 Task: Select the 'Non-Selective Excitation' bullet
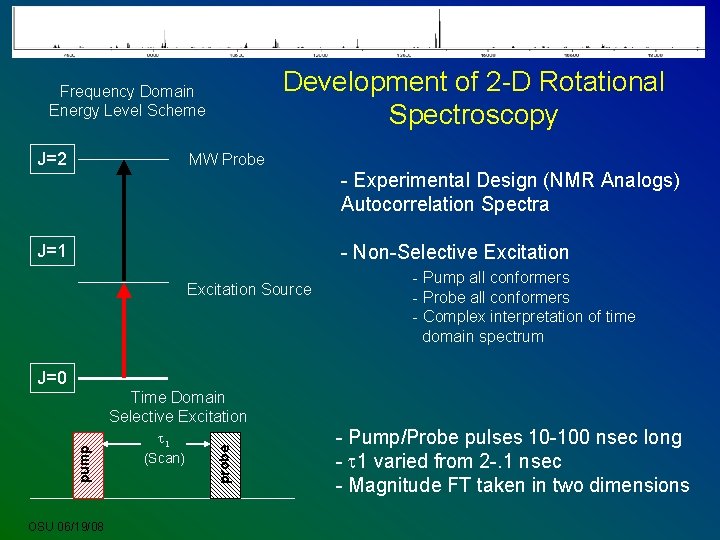pyautogui.click(x=455, y=252)
